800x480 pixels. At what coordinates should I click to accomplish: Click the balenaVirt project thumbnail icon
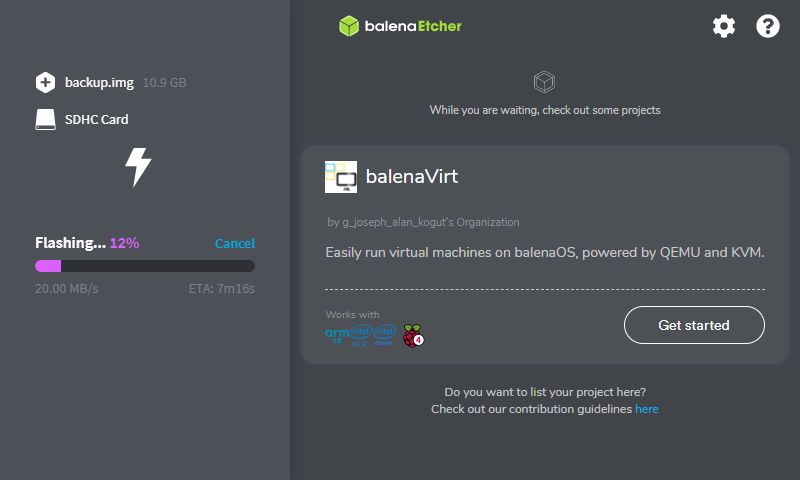[341, 177]
